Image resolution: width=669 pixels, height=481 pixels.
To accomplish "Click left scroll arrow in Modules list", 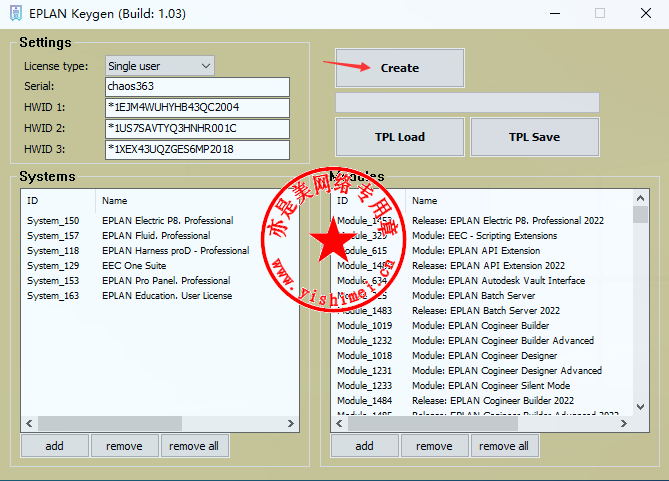I will pyautogui.click(x=340, y=423).
